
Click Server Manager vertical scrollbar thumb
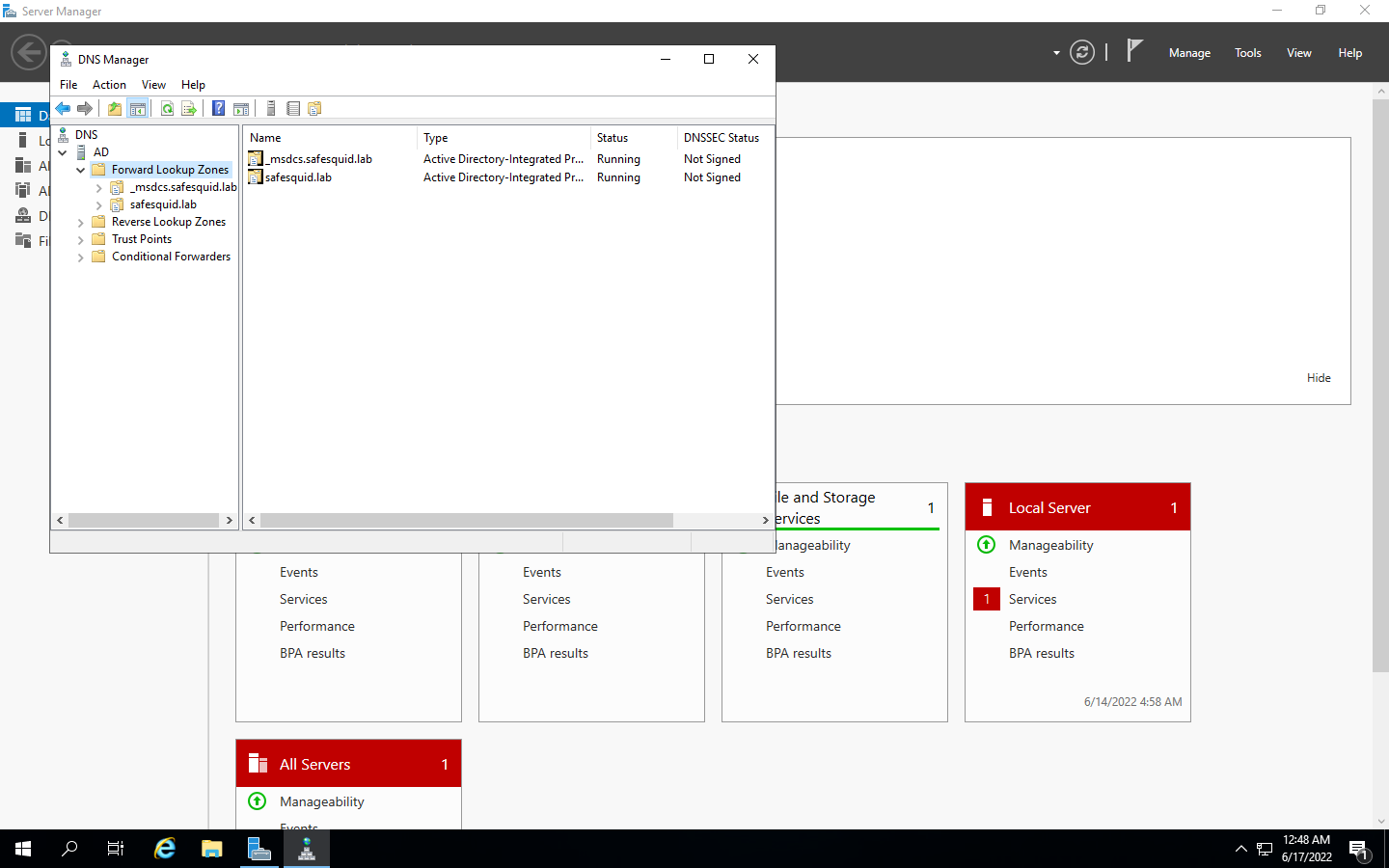pos(1380,384)
